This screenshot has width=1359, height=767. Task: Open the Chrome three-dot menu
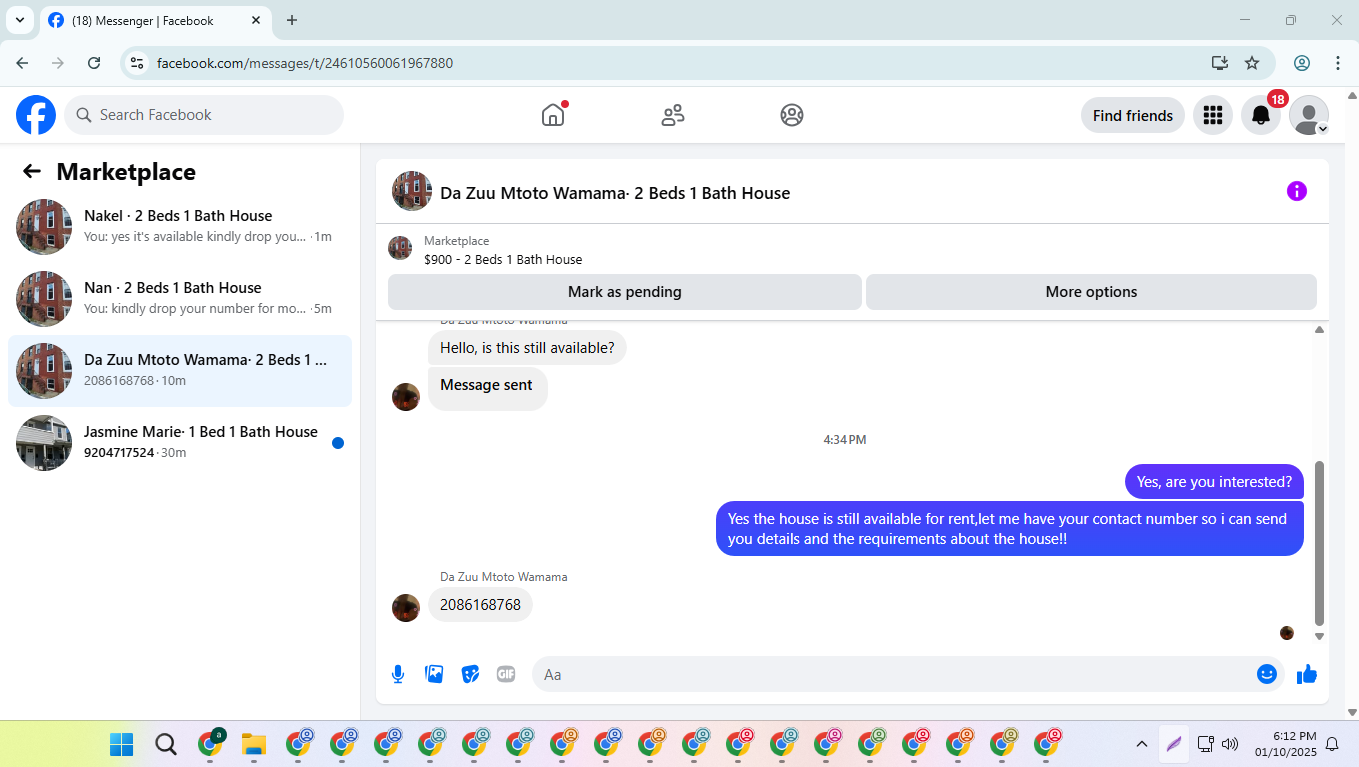(1338, 63)
